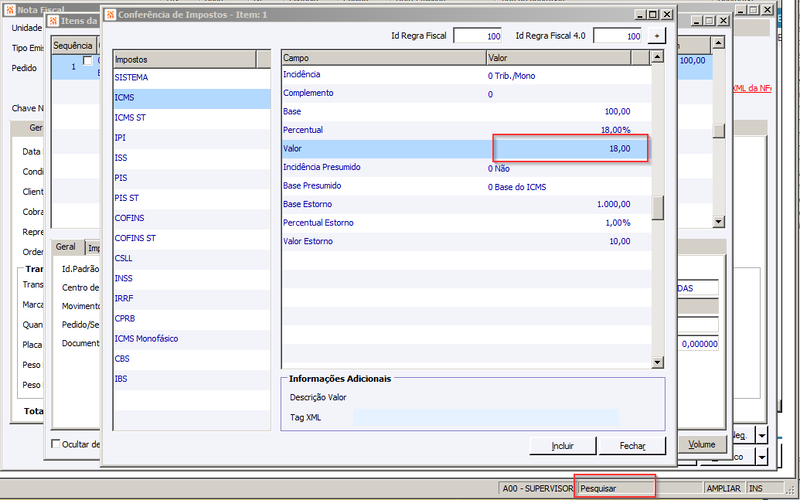Toggle the sequence 1 item checkbox
Image resolution: width=800 pixels, height=500 pixels.
click(x=88, y=61)
